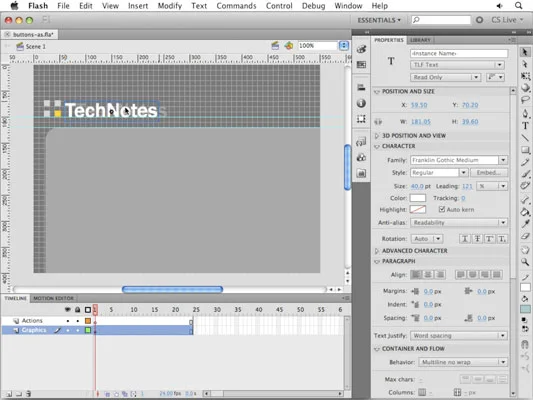Select the Pencil tool

click(525, 162)
